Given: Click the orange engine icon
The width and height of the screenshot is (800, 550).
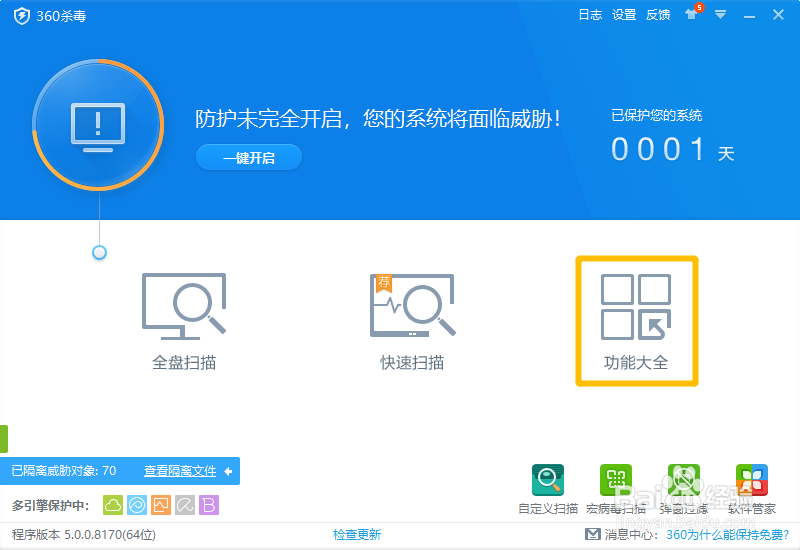Looking at the screenshot, I should tap(161, 505).
